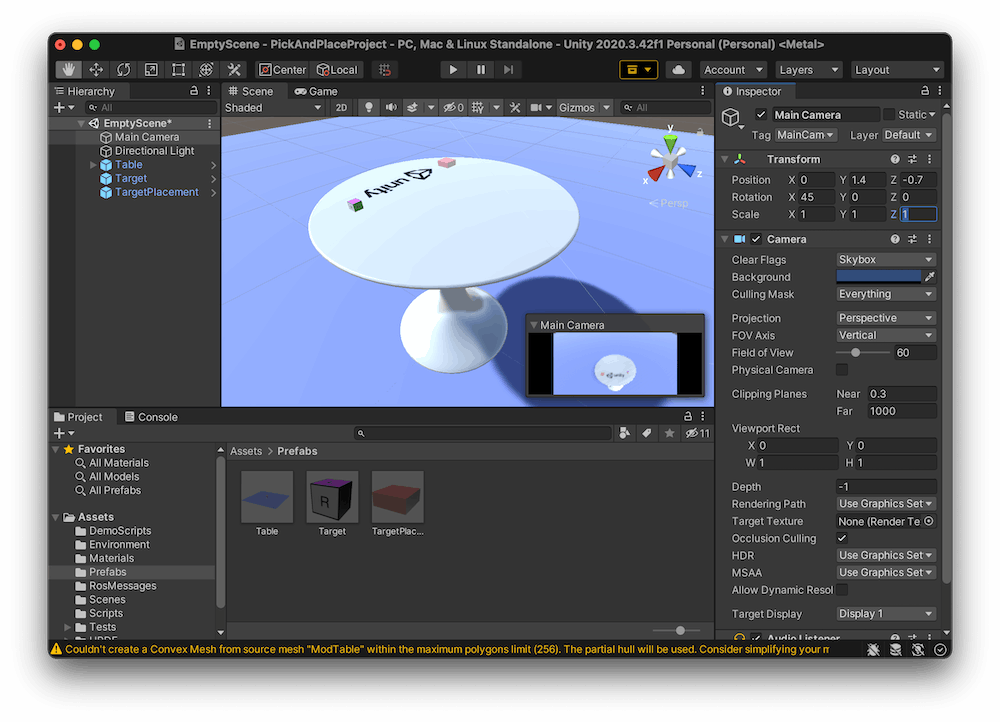Toggle 2D scene view mode
This screenshot has height=722, width=1000.
pyautogui.click(x=342, y=108)
